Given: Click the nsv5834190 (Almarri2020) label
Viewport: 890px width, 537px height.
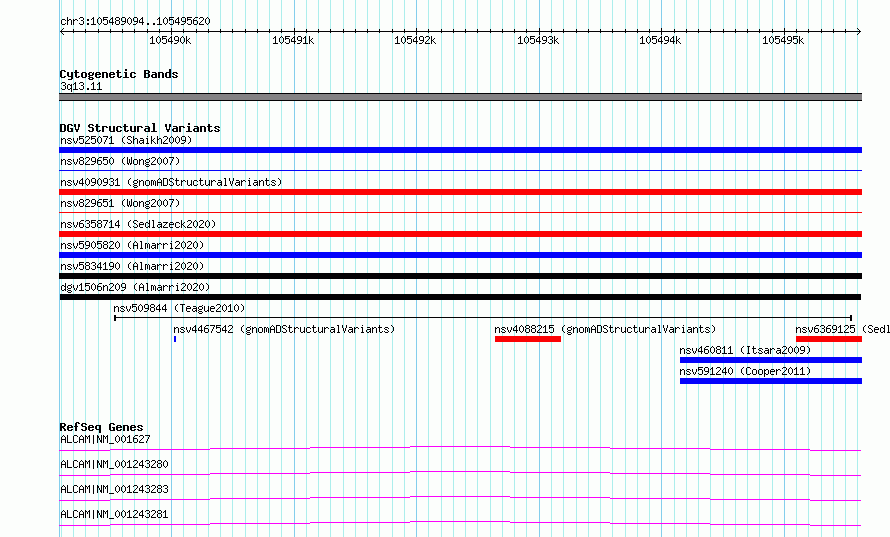Looking at the screenshot, I should coord(132,266).
